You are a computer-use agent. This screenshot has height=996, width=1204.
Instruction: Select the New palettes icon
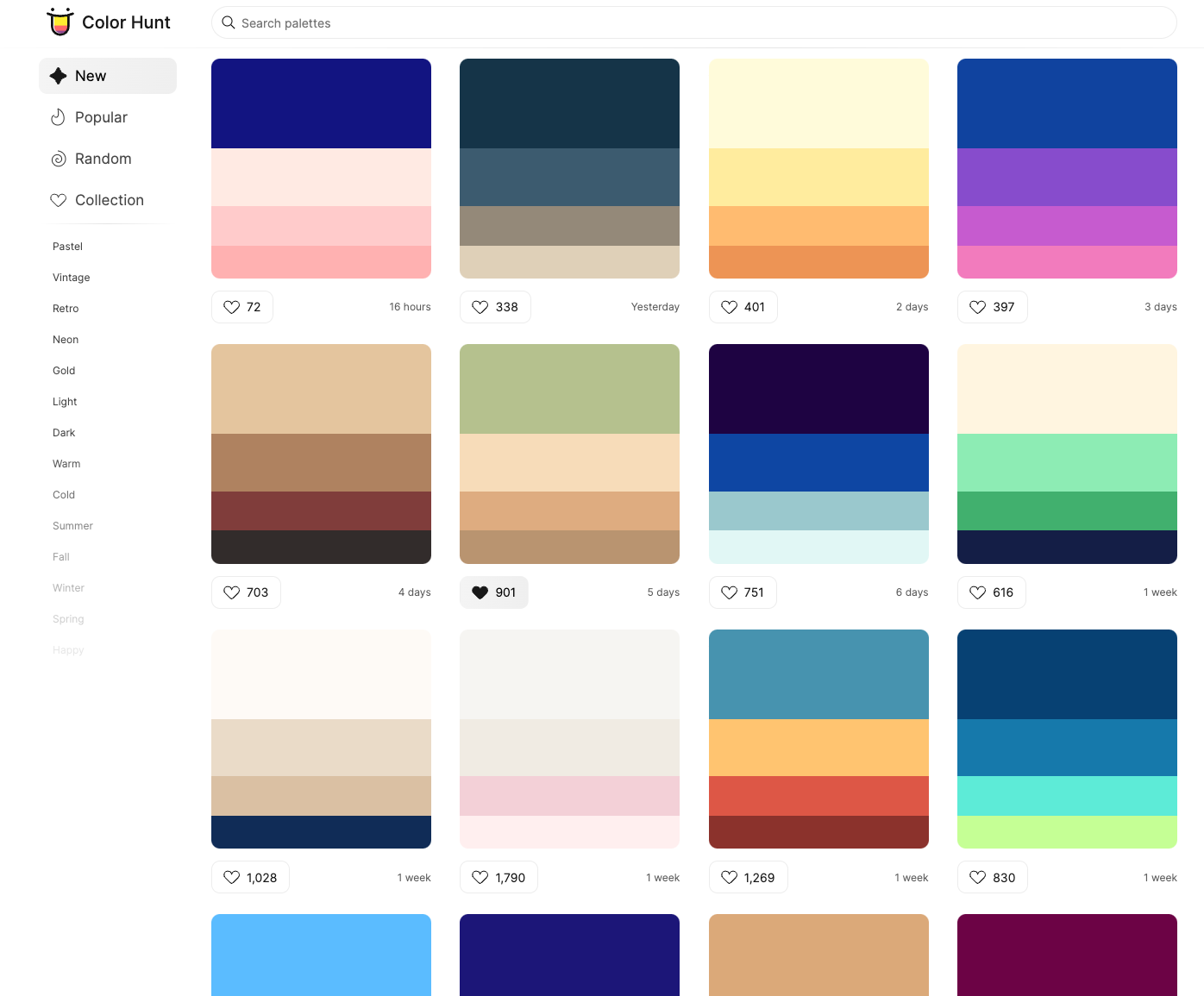click(58, 76)
